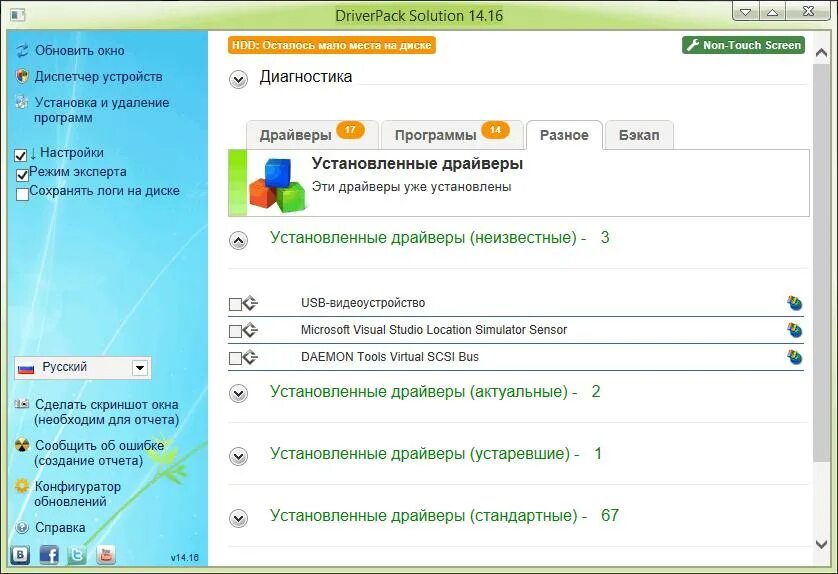838x574 pixels.
Task: Click USB-видеоустройство driver name
Action: coord(363,302)
